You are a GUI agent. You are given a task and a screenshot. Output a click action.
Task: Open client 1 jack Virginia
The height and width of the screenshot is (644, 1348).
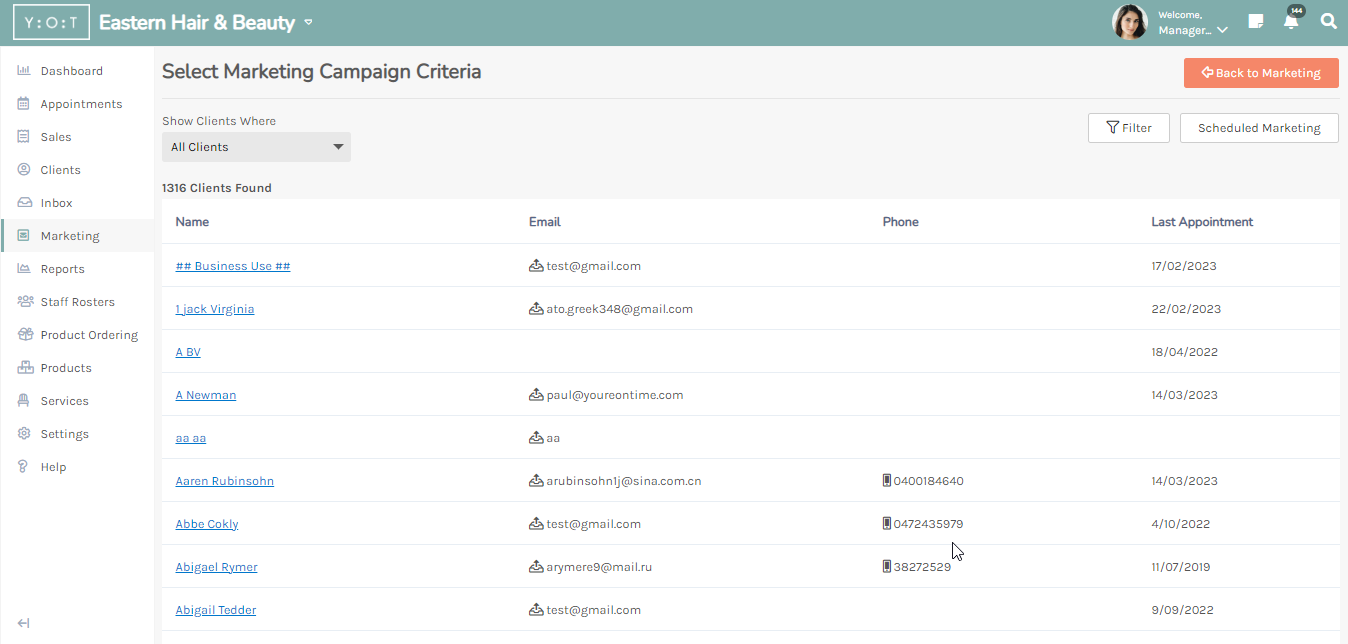(x=215, y=309)
